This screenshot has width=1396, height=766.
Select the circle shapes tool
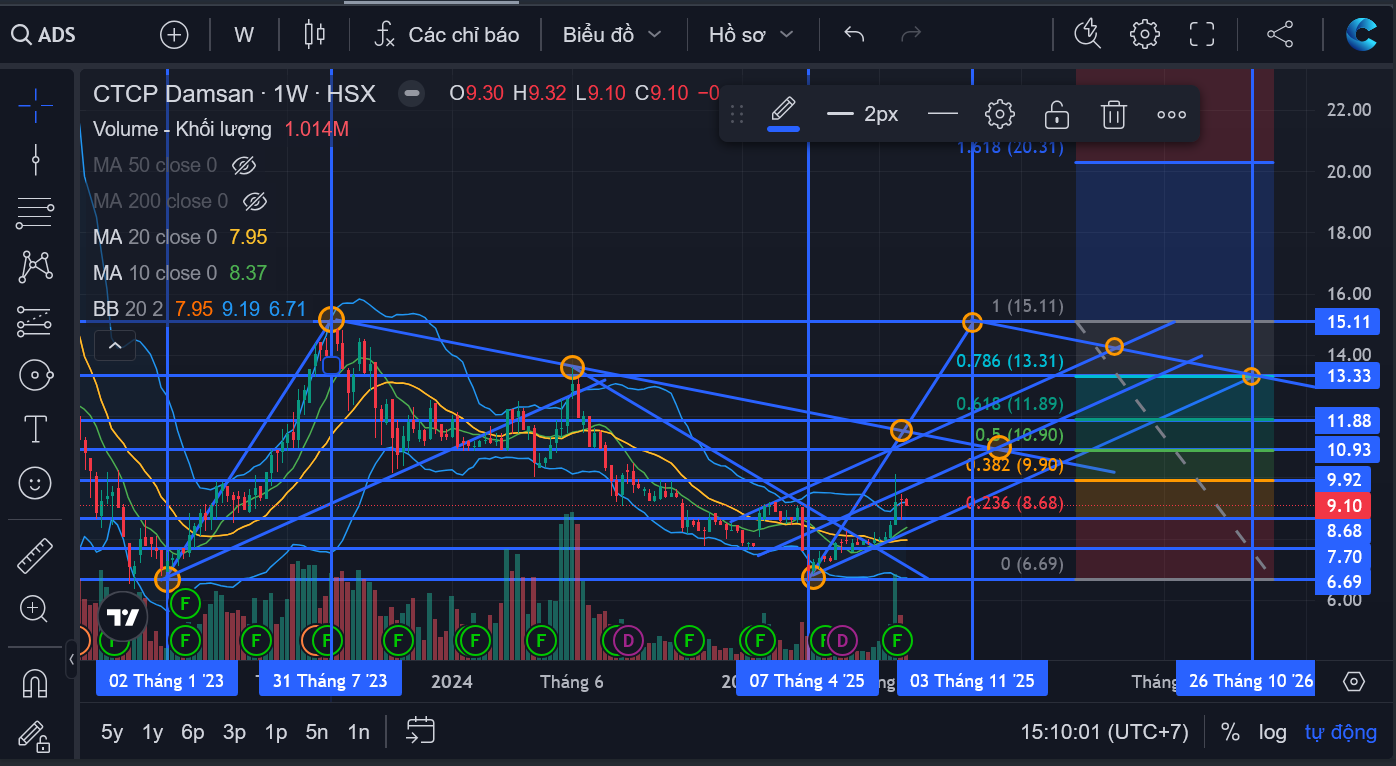pyautogui.click(x=36, y=376)
